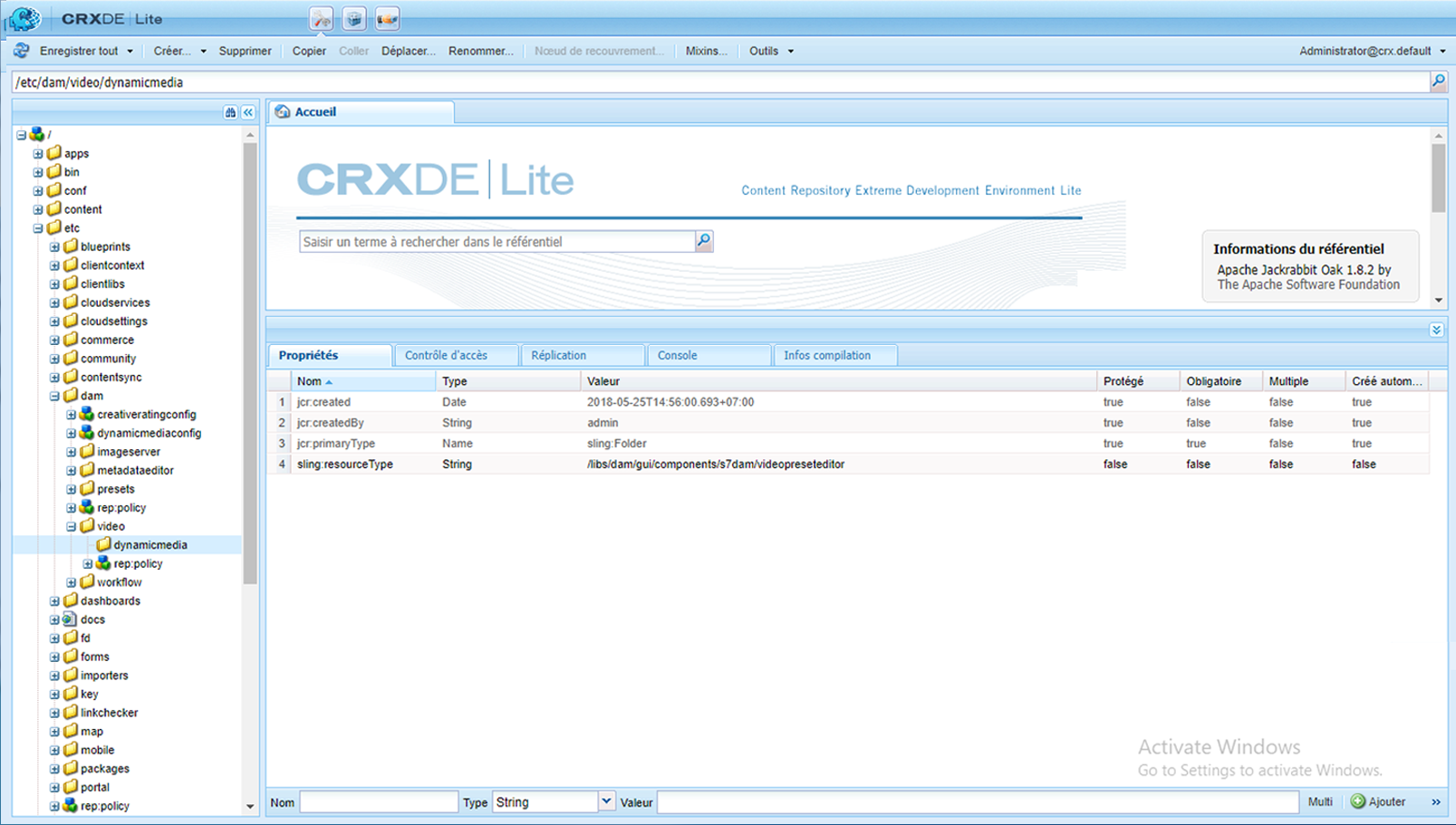Expand the blueprints node in the tree
The image size is (1456, 825).
coord(54,246)
